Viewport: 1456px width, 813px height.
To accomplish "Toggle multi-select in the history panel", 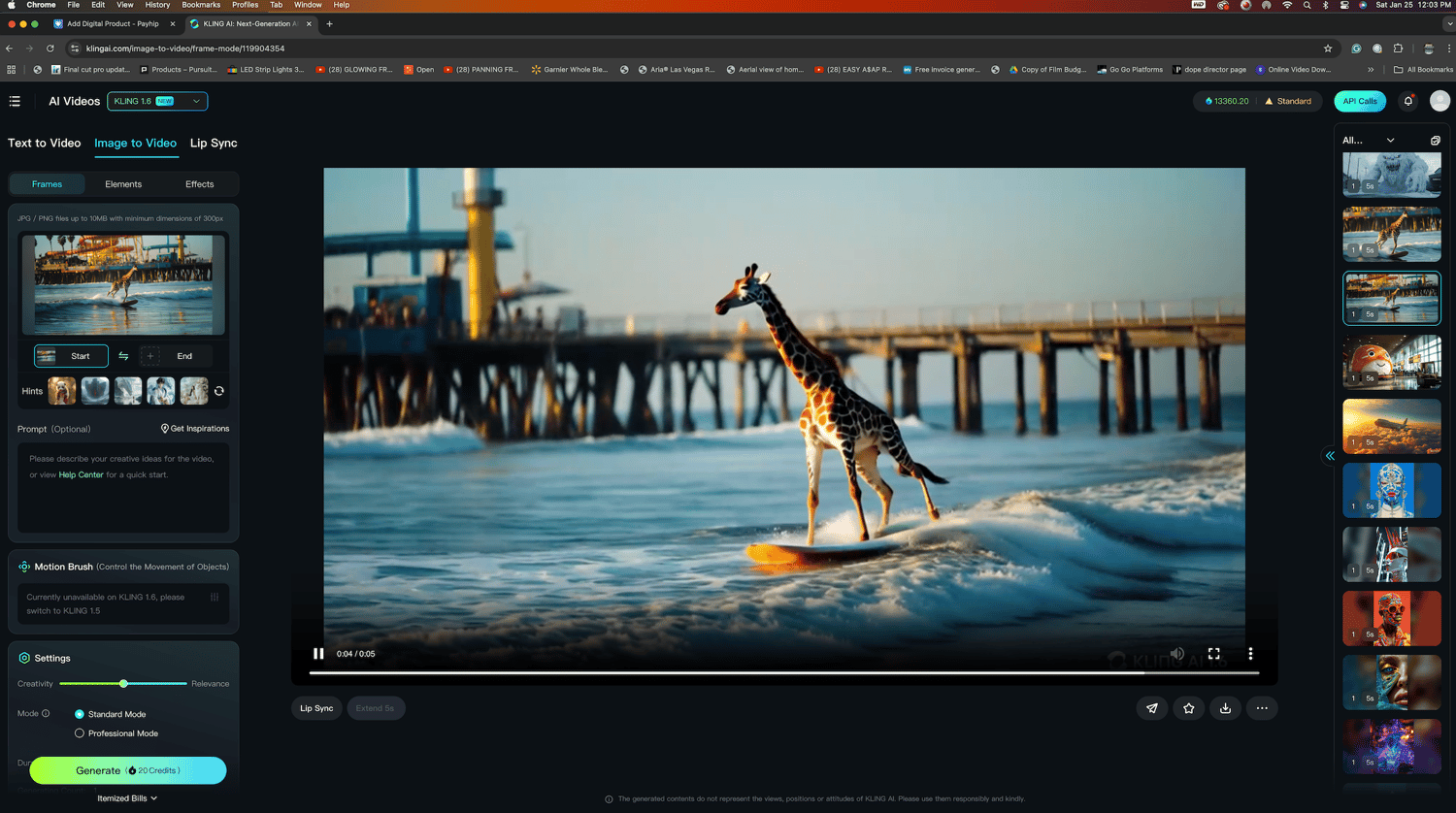I will coord(1436,141).
